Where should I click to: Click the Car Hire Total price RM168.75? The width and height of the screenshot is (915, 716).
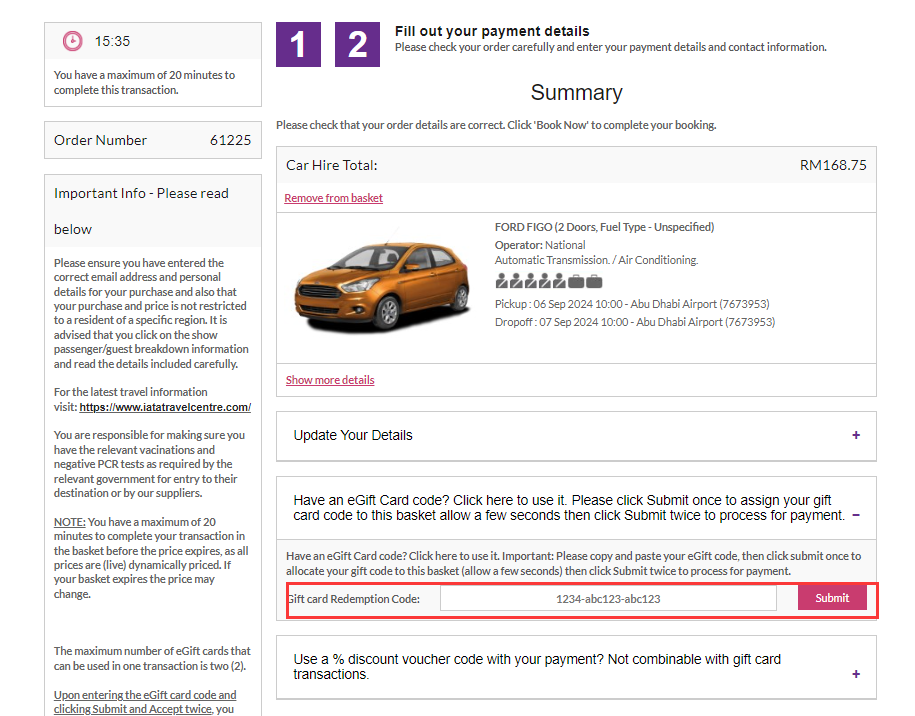(x=833, y=165)
